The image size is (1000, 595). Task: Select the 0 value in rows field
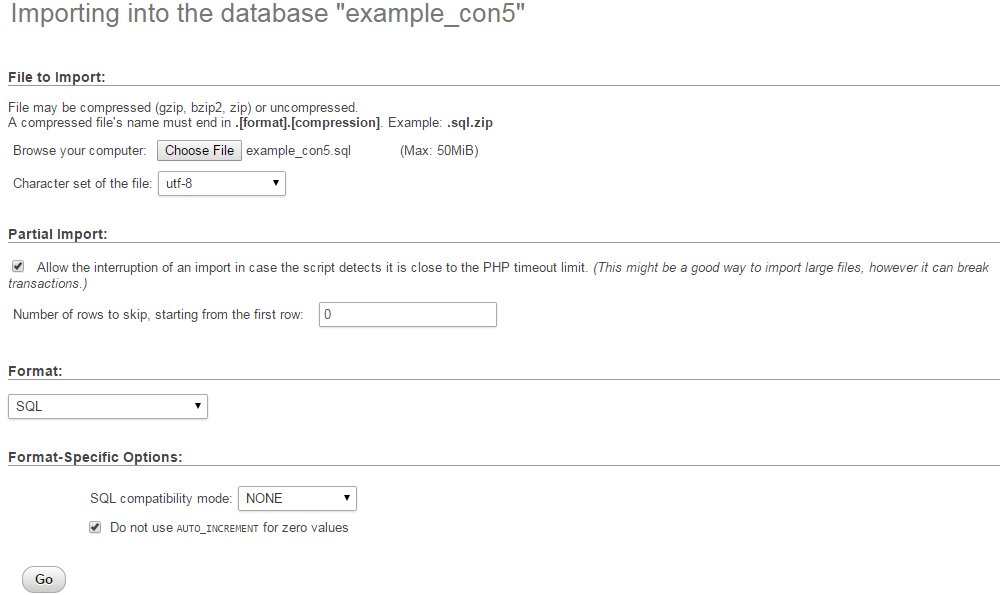(326, 314)
